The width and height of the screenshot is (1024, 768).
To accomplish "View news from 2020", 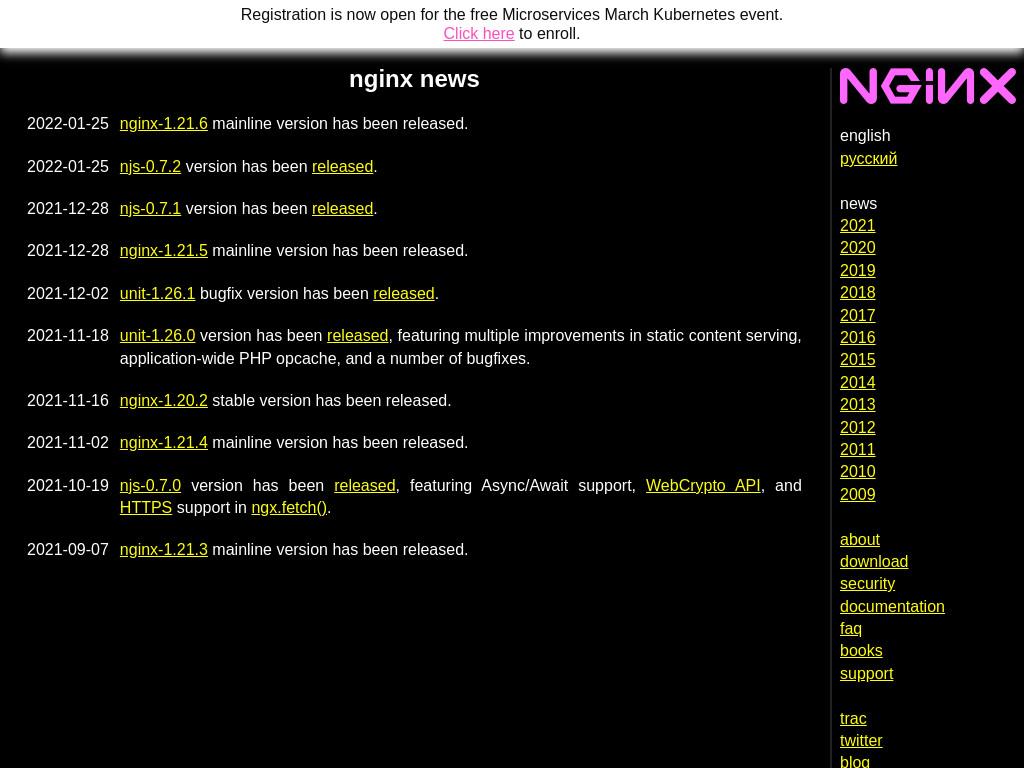I will 857,248.
